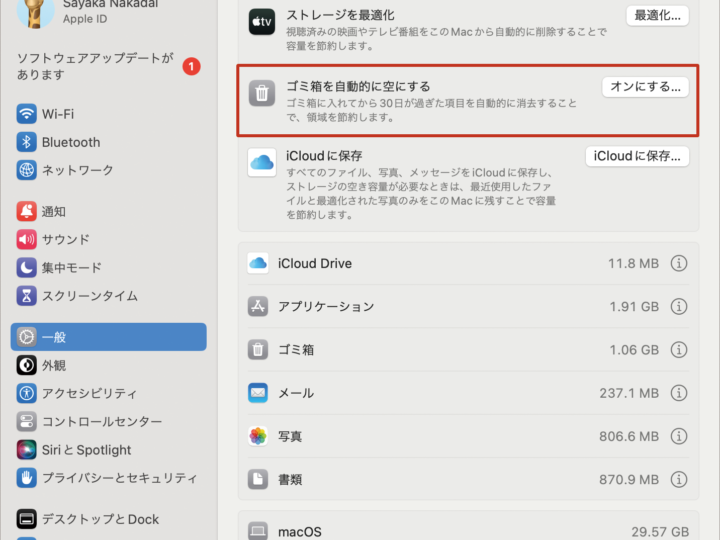Image resolution: width=720 pixels, height=540 pixels.
Task: Click the オンにする... button
Action: coord(645,87)
